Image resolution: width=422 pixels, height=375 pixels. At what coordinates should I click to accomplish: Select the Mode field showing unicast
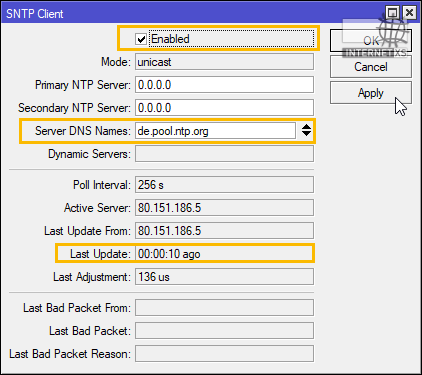point(224,62)
